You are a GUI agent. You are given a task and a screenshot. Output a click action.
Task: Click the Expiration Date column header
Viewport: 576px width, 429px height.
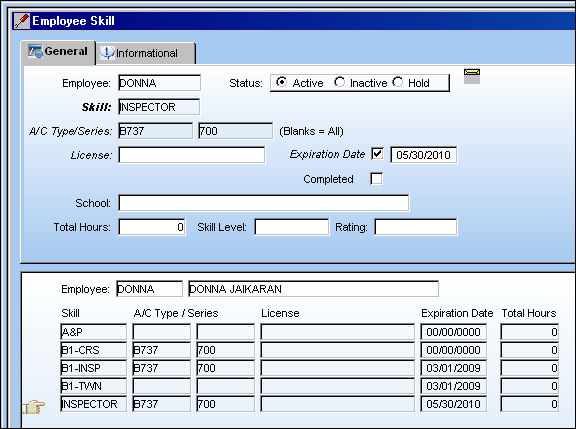point(457,313)
